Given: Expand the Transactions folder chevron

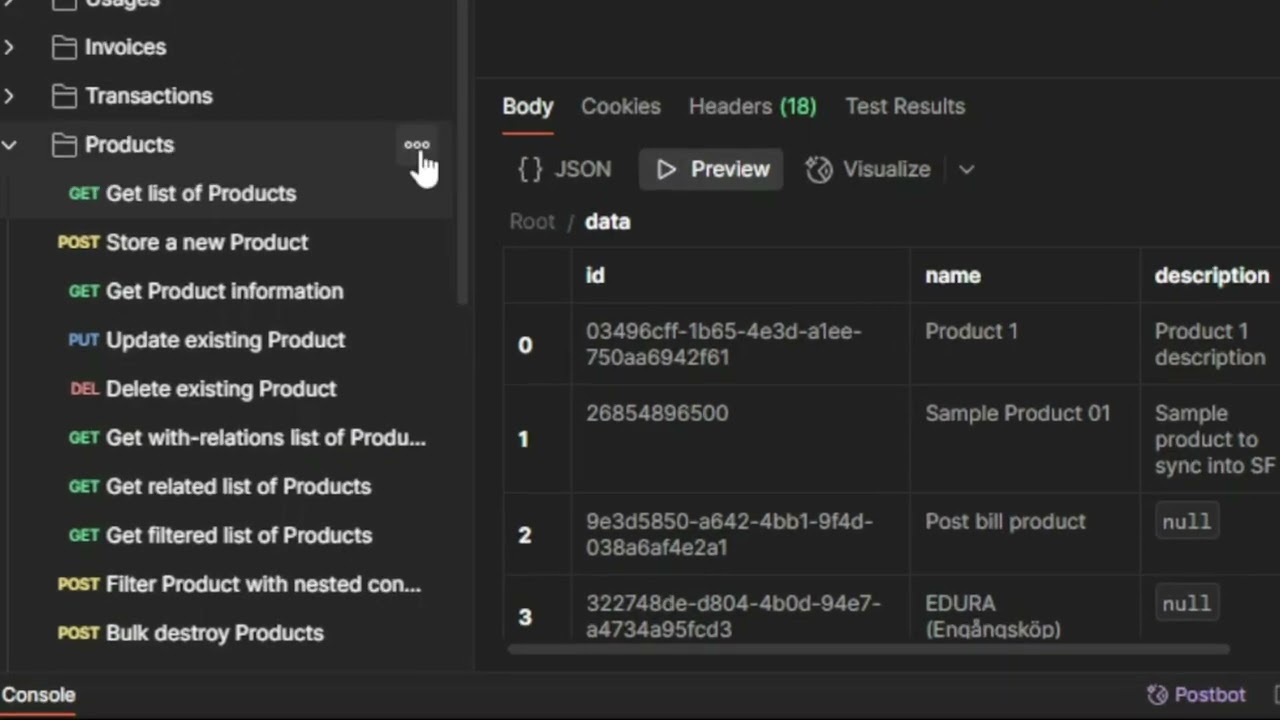Looking at the screenshot, I should coord(9,96).
